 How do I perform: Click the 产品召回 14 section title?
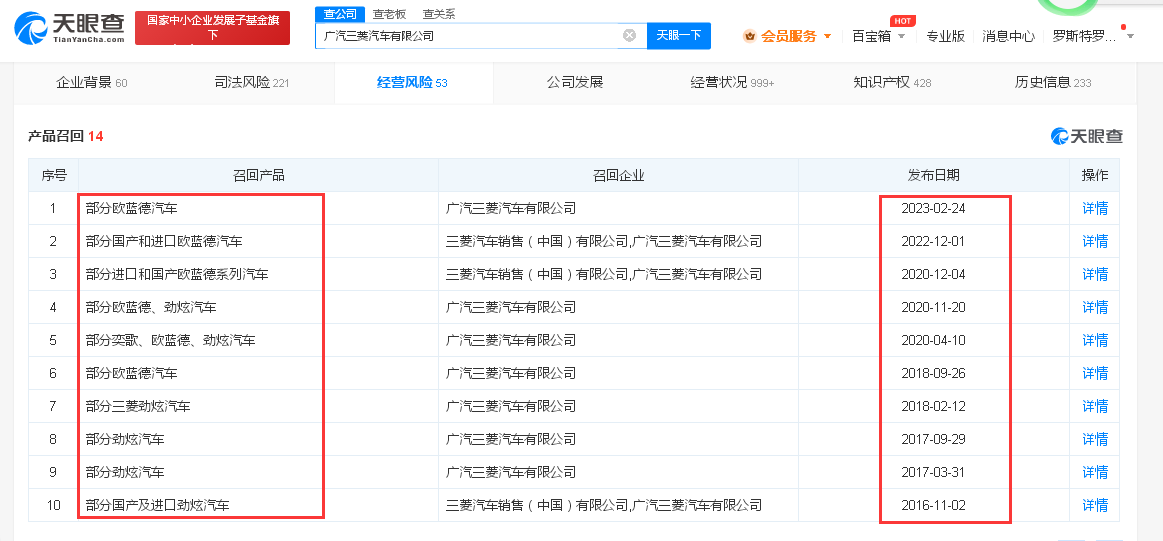(x=65, y=137)
